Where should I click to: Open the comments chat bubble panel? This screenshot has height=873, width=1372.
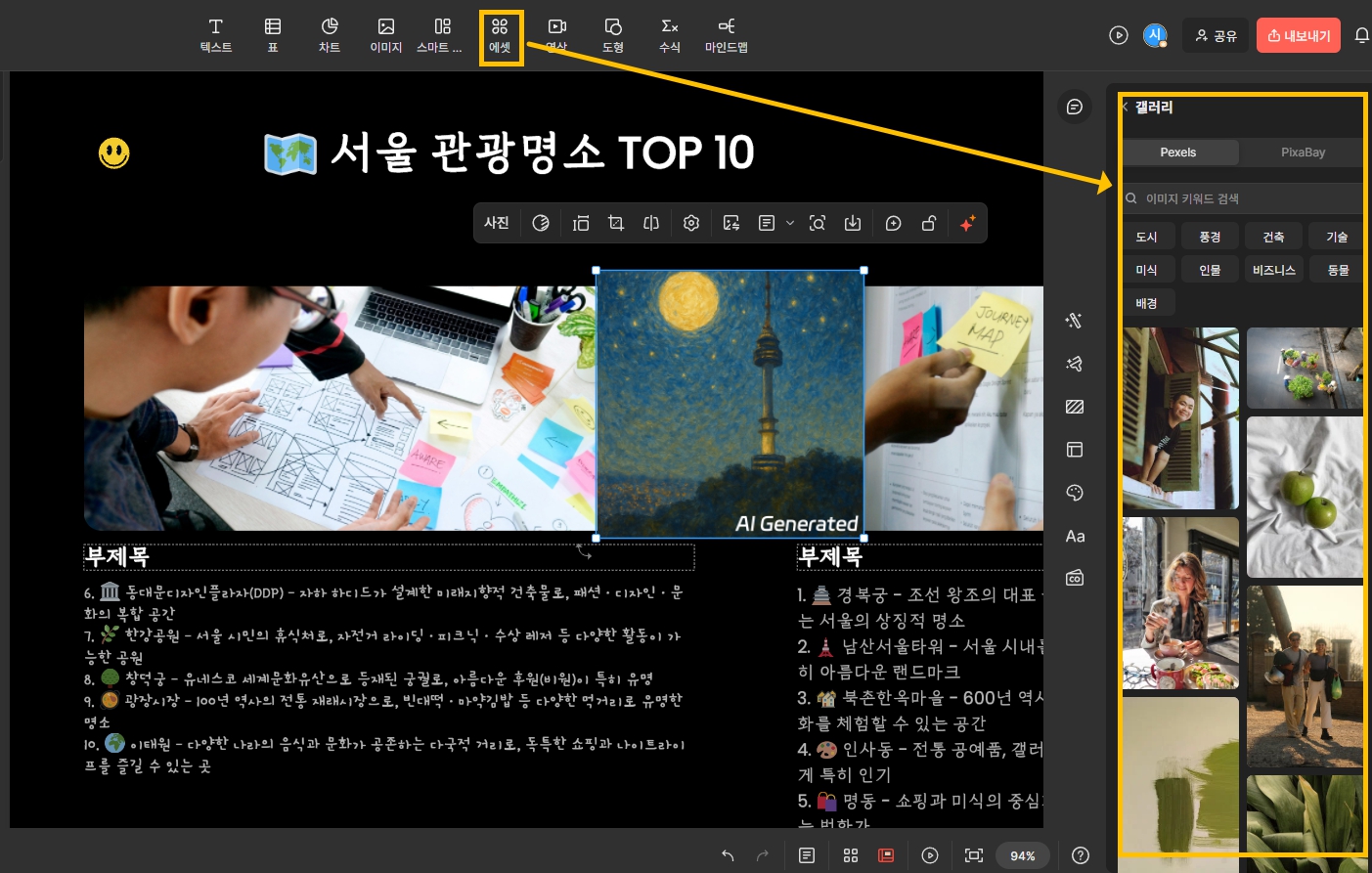(1075, 107)
